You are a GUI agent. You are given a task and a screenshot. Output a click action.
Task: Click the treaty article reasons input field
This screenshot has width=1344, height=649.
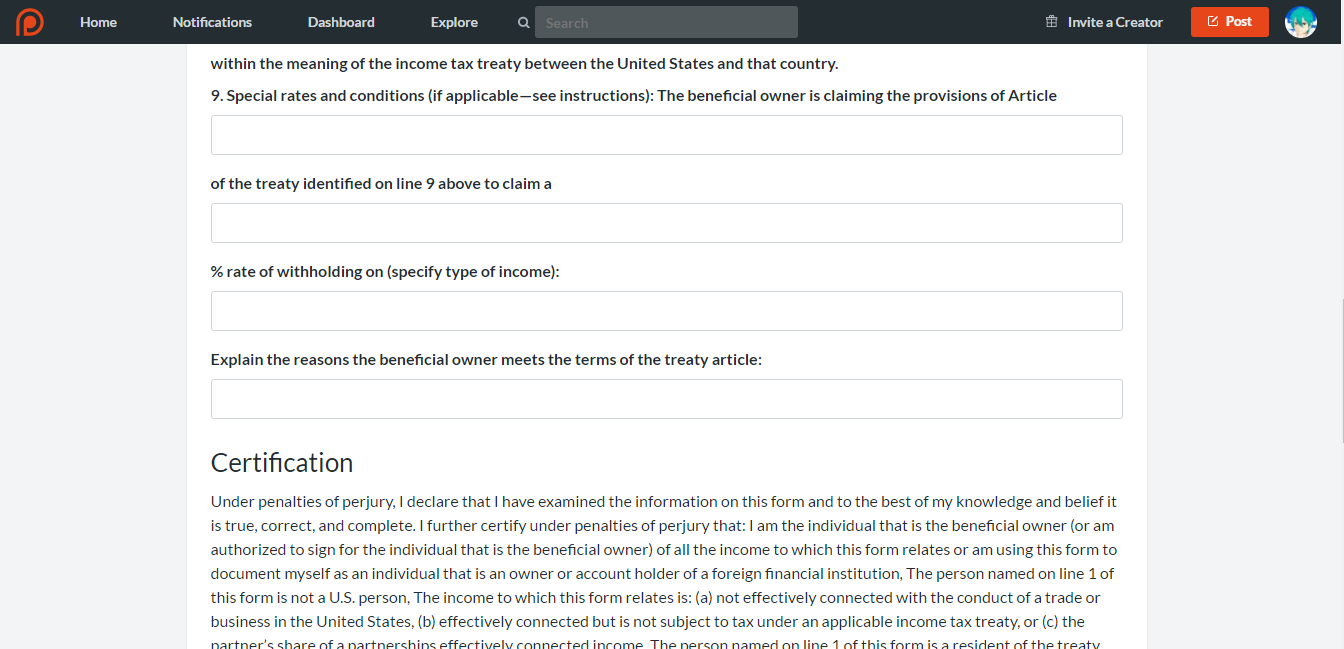point(666,399)
